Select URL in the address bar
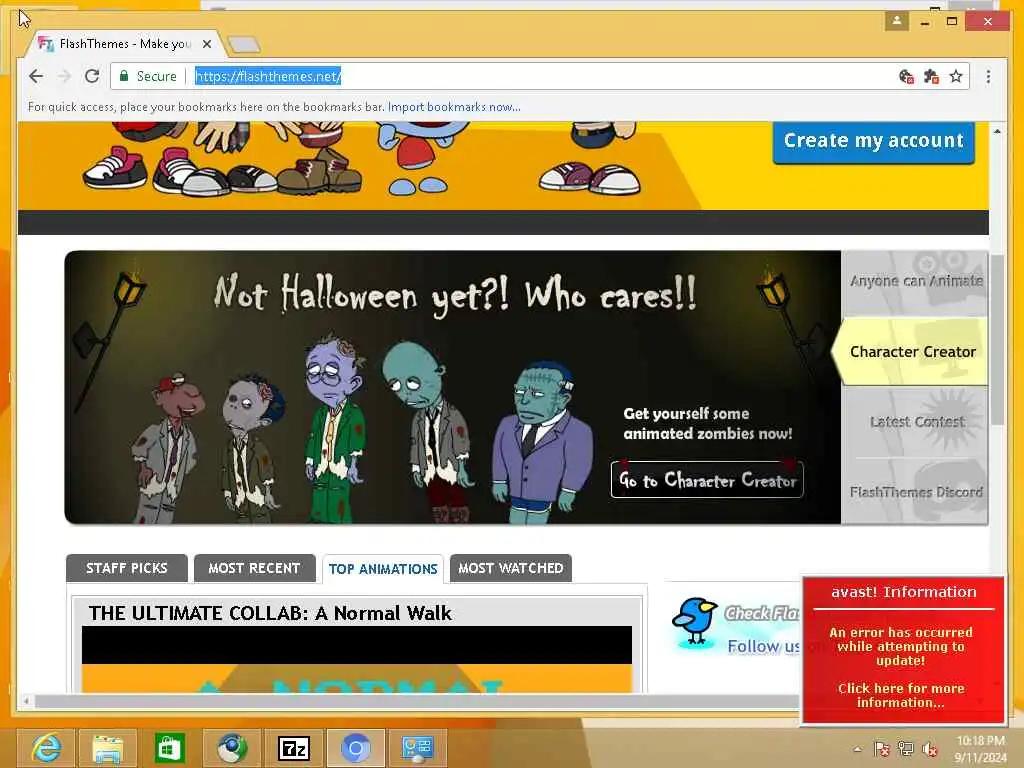The width and height of the screenshot is (1024, 768). coord(268,76)
